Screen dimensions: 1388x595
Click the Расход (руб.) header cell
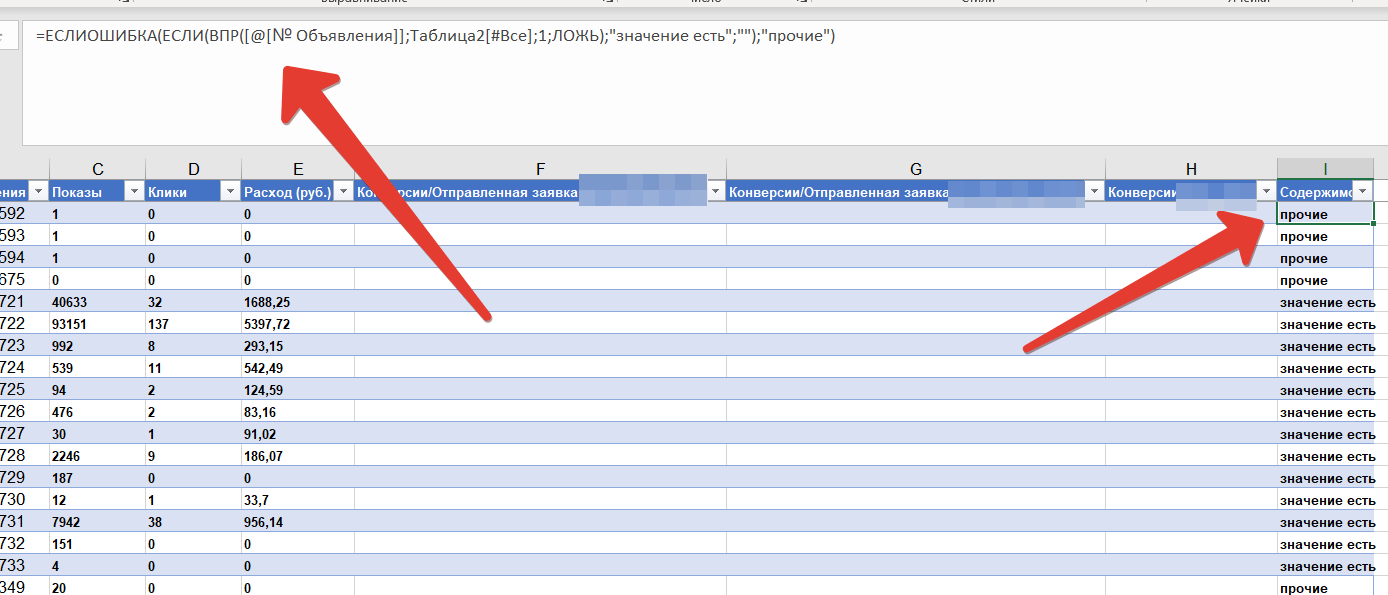(298, 192)
